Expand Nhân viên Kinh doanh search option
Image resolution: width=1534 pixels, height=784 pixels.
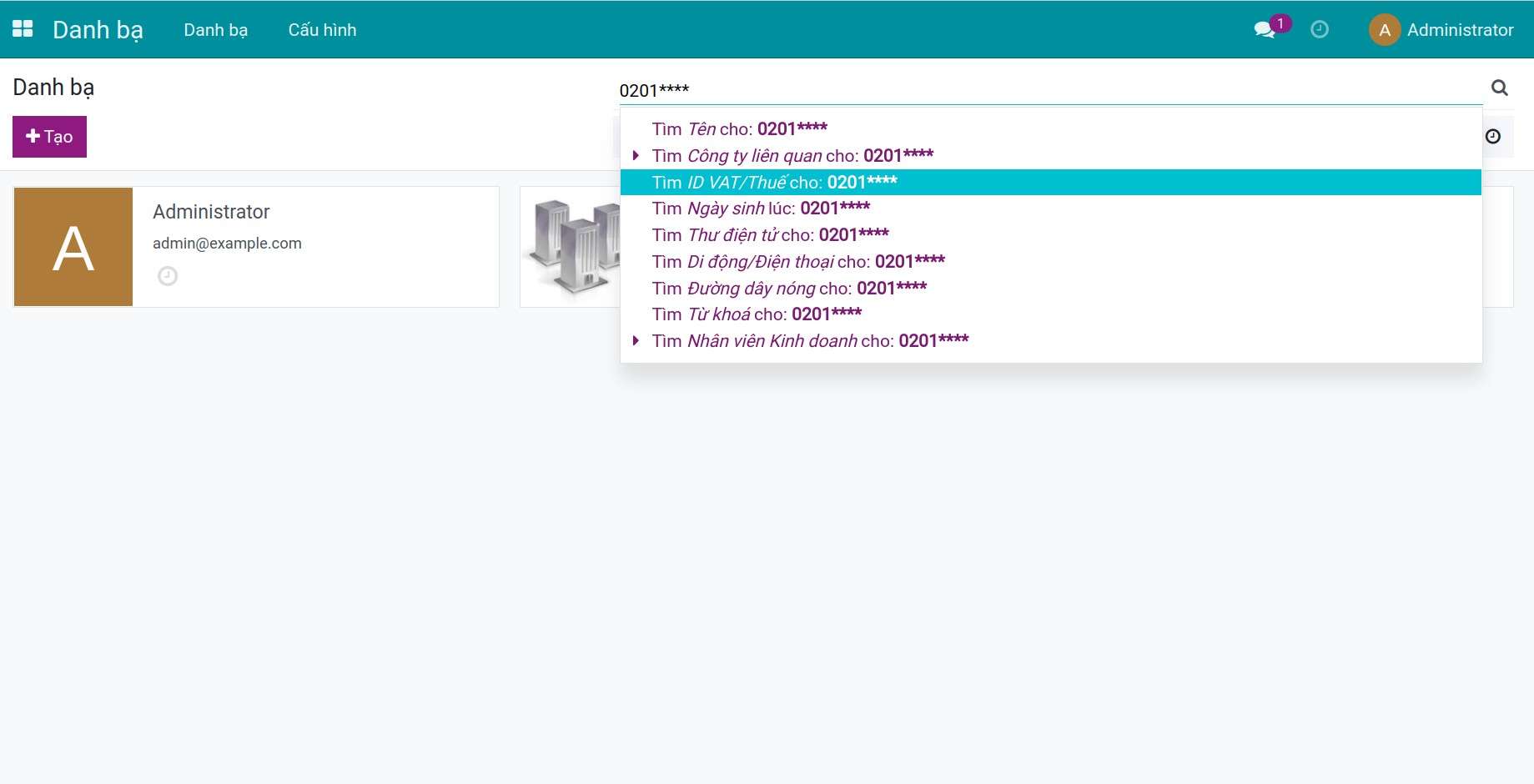tap(636, 341)
